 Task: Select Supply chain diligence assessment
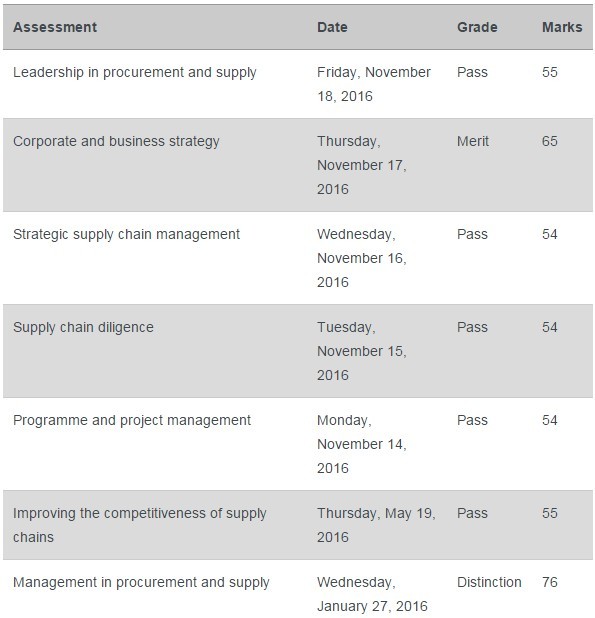(x=83, y=328)
